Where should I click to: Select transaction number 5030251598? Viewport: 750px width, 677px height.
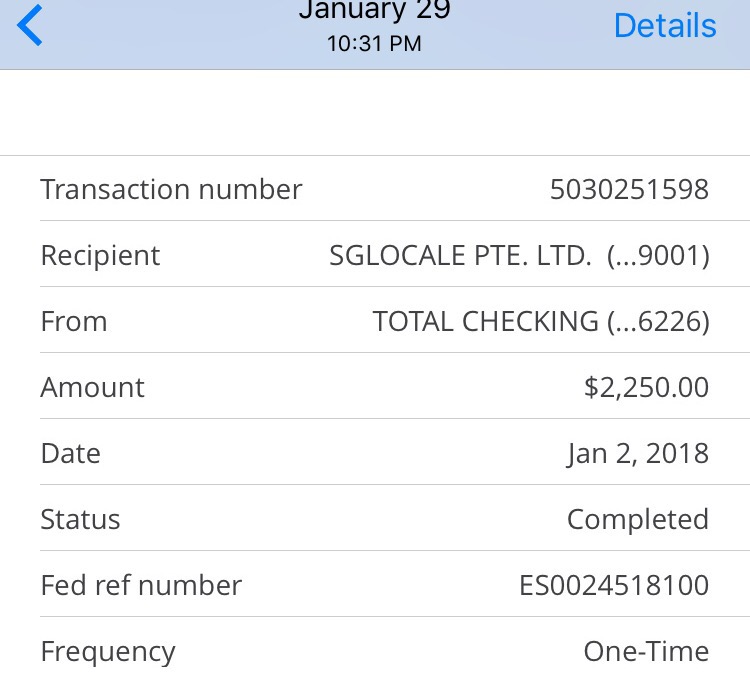coord(629,189)
